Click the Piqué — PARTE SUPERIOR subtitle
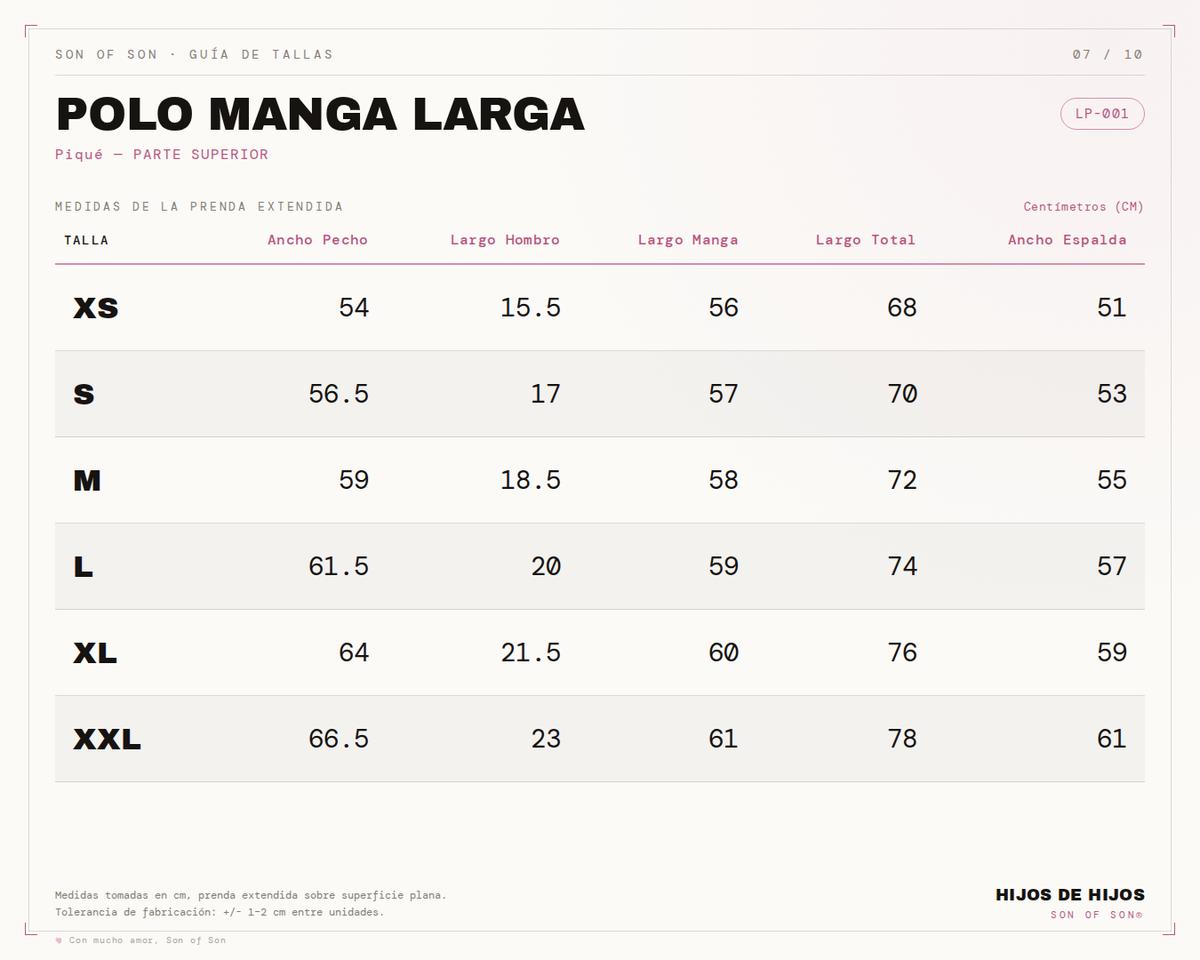Viewport: 1200px width, 960px height. point(162,155)
